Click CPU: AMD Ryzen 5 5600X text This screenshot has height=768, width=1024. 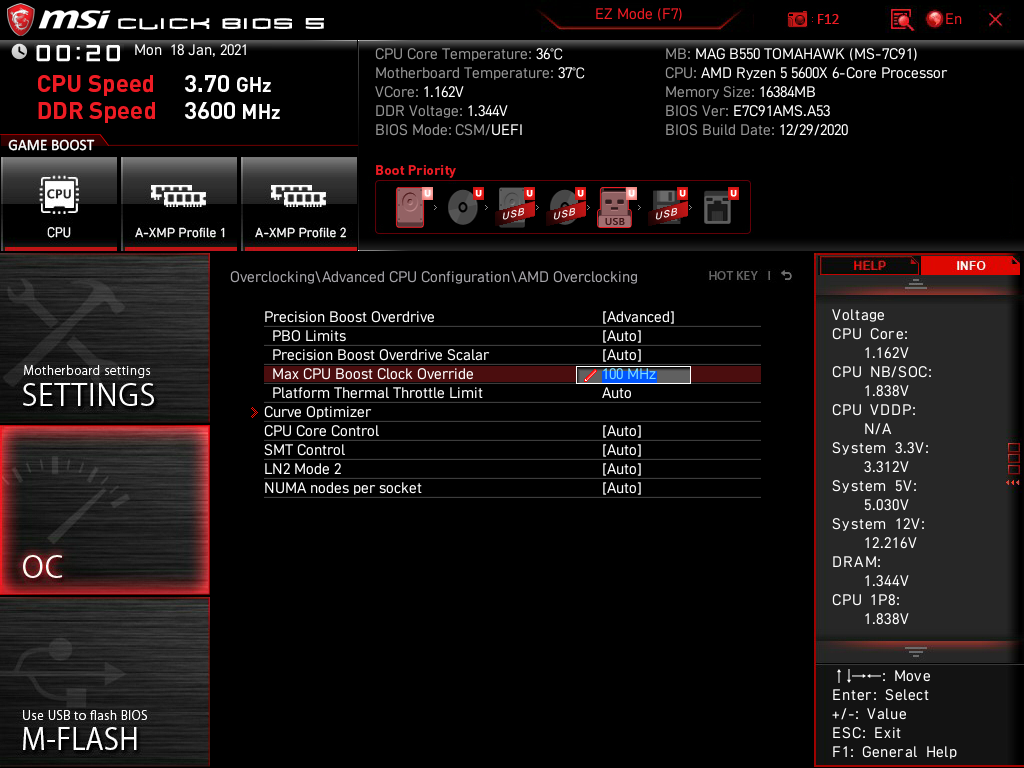[x=806, y=73]
